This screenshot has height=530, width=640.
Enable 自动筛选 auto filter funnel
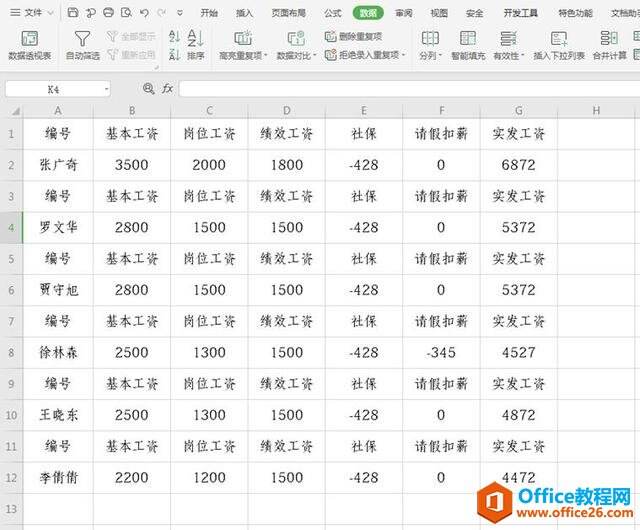(83, 45)
